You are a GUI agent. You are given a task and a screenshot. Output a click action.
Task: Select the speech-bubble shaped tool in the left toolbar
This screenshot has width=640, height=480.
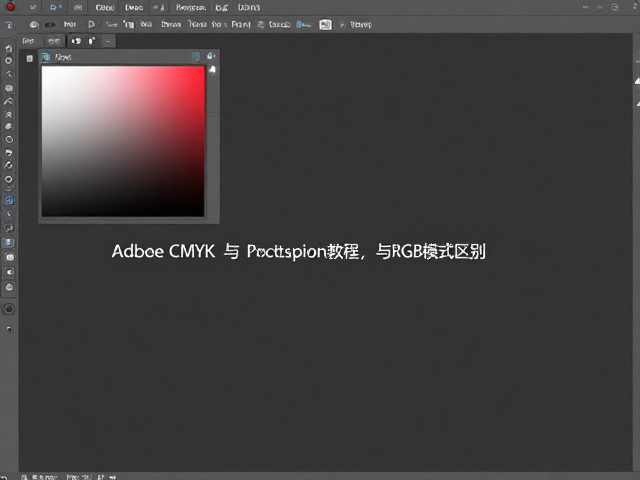pyautogui.click(x=9, y=88)
